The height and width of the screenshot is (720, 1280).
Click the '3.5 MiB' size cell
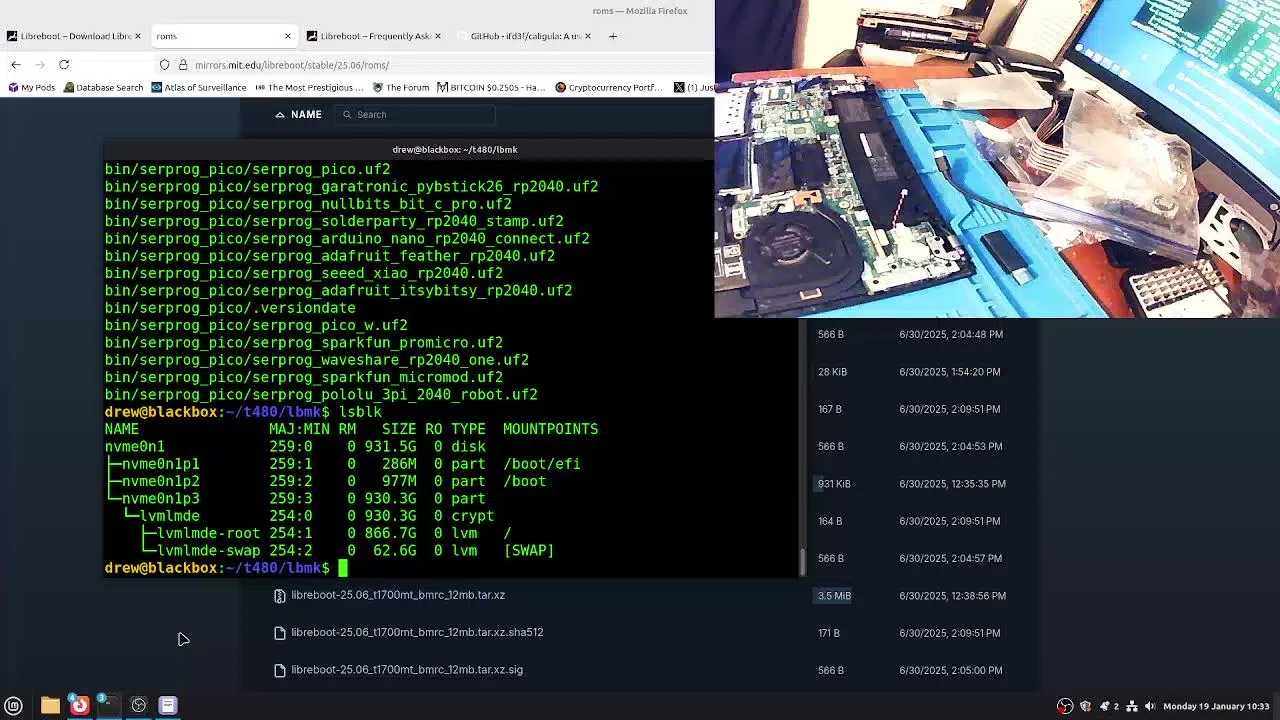pos(834,595)
